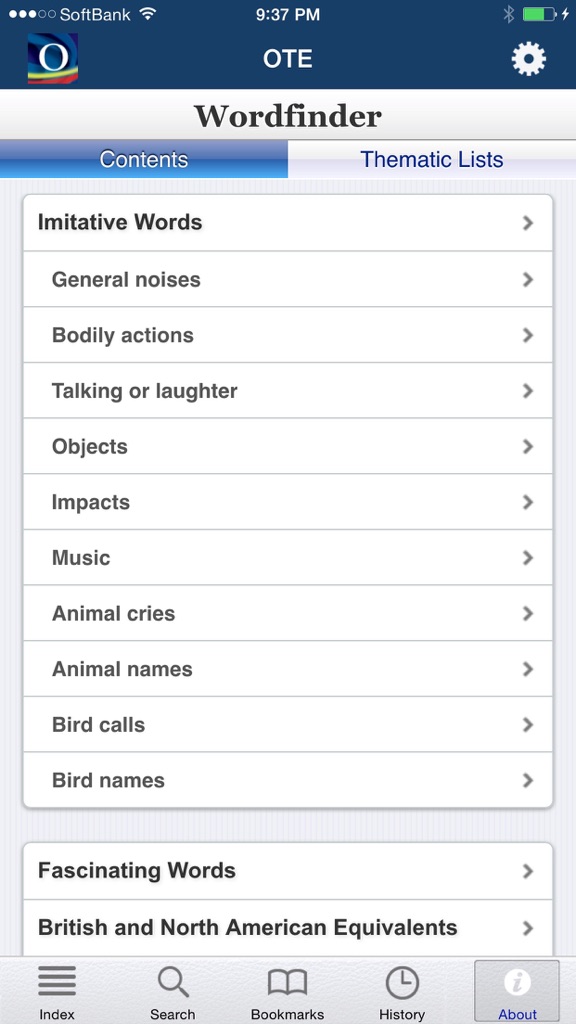576x1024 pixels.
Task: Switch to the Thematic Lists tab
Action: [x=432, y=159]
